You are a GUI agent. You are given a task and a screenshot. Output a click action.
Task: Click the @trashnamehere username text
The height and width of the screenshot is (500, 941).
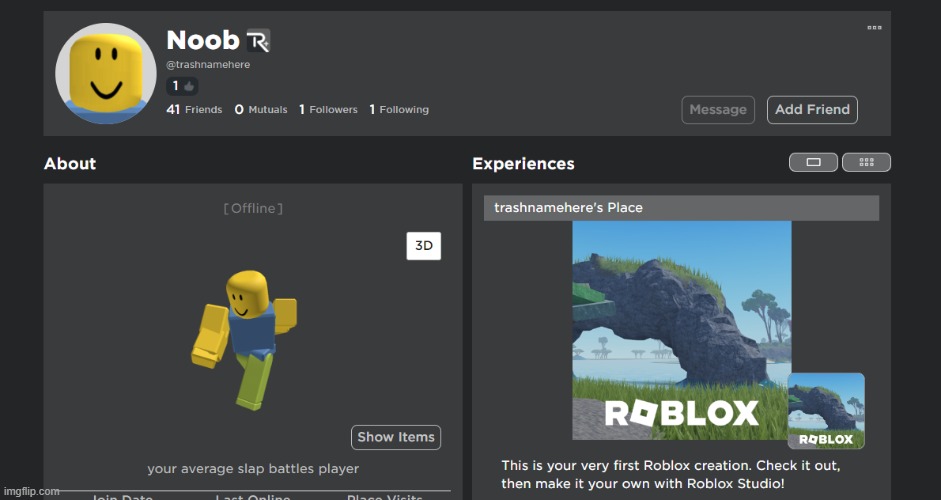tap(208, 64)
